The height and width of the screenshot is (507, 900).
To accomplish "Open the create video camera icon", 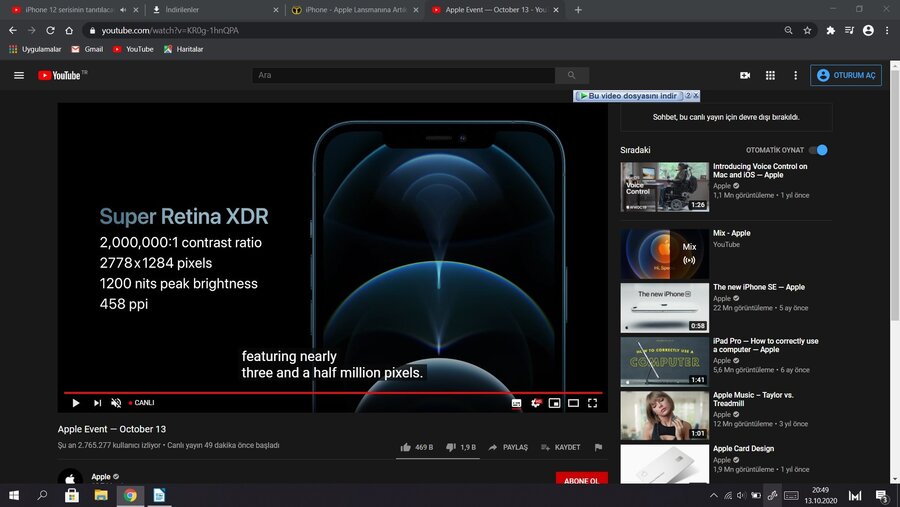I will click(745, 75).
